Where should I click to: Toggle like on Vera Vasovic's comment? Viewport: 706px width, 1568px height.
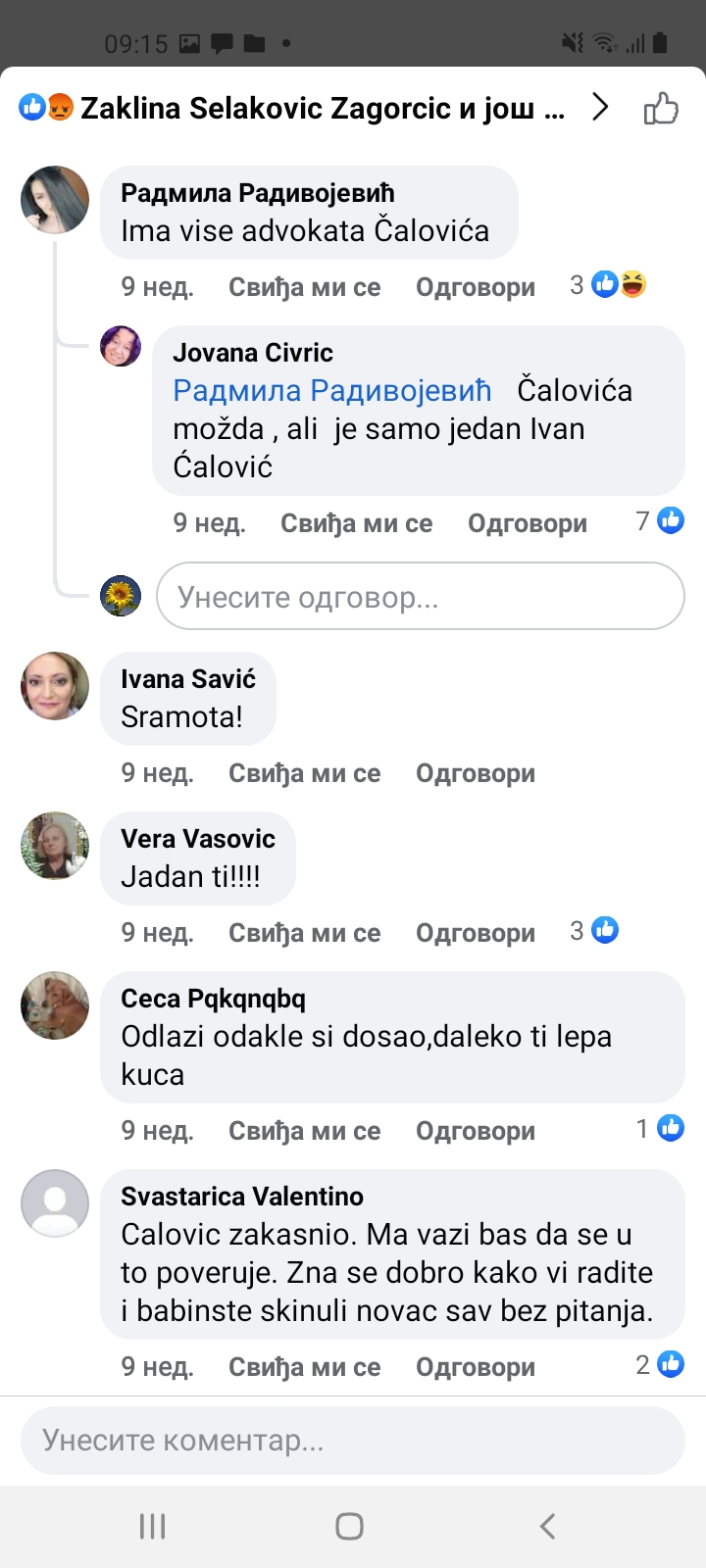(x=304, y=933)
